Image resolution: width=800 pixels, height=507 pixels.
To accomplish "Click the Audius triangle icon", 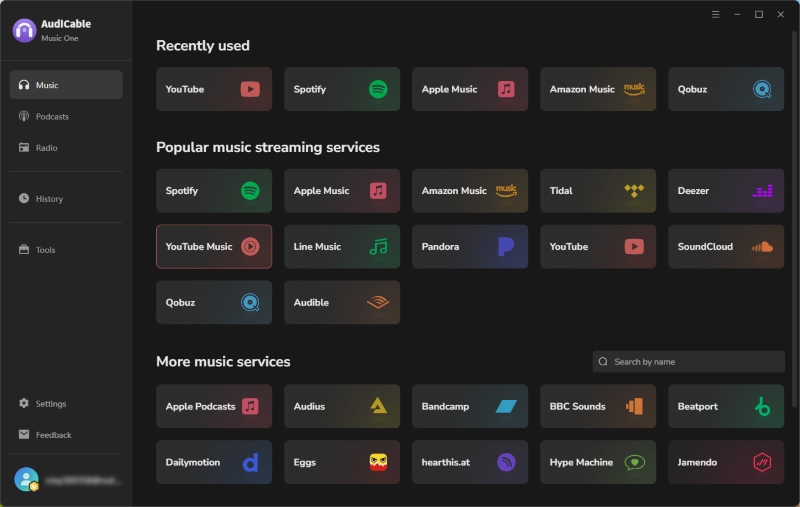I will click(378, 406).
